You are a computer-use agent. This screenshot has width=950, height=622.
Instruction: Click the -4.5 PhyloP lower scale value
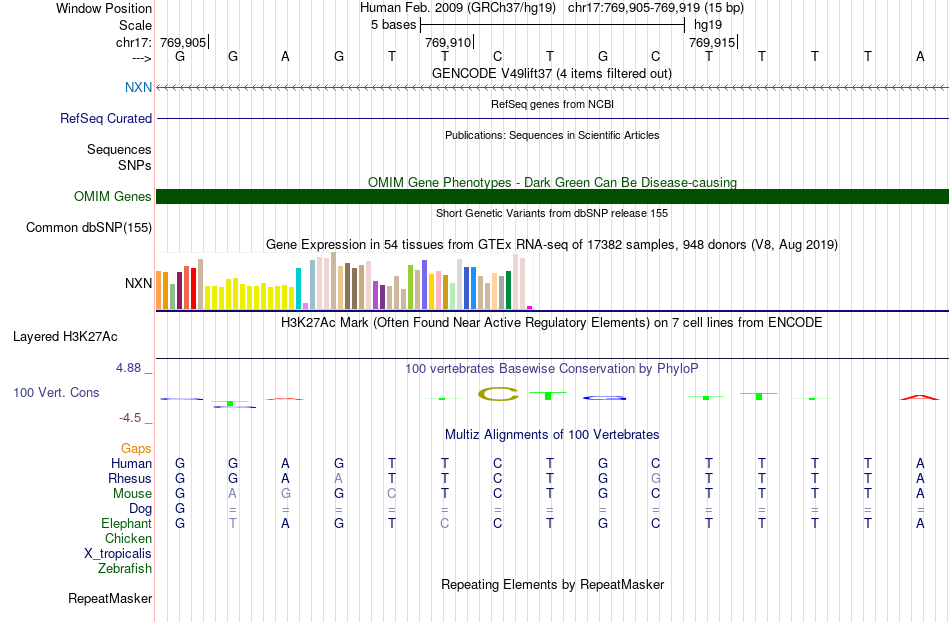[130, 418]
